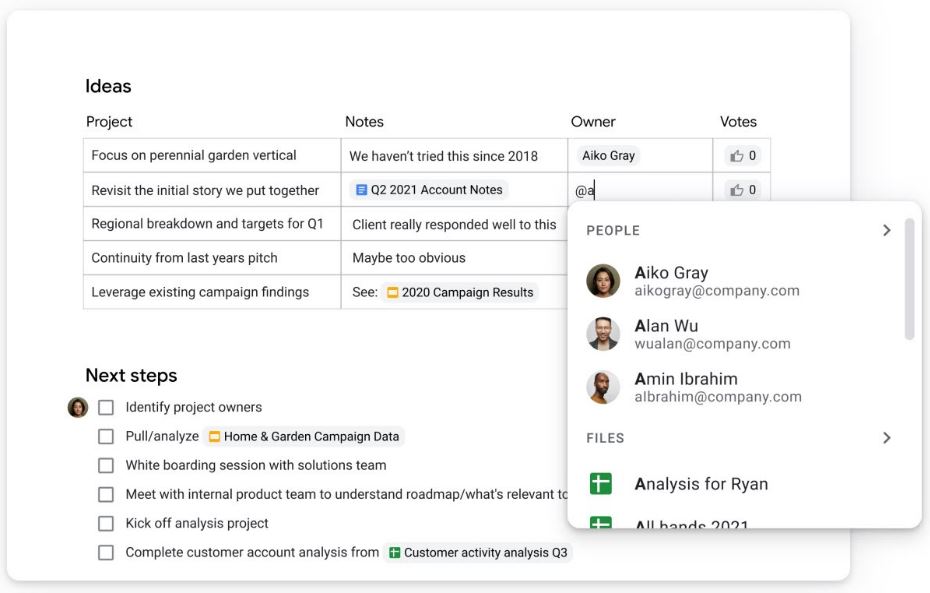The height and width of the screenshot is (593, 930).
Task: Expand the People section chevron
Action: coord(887,230)
